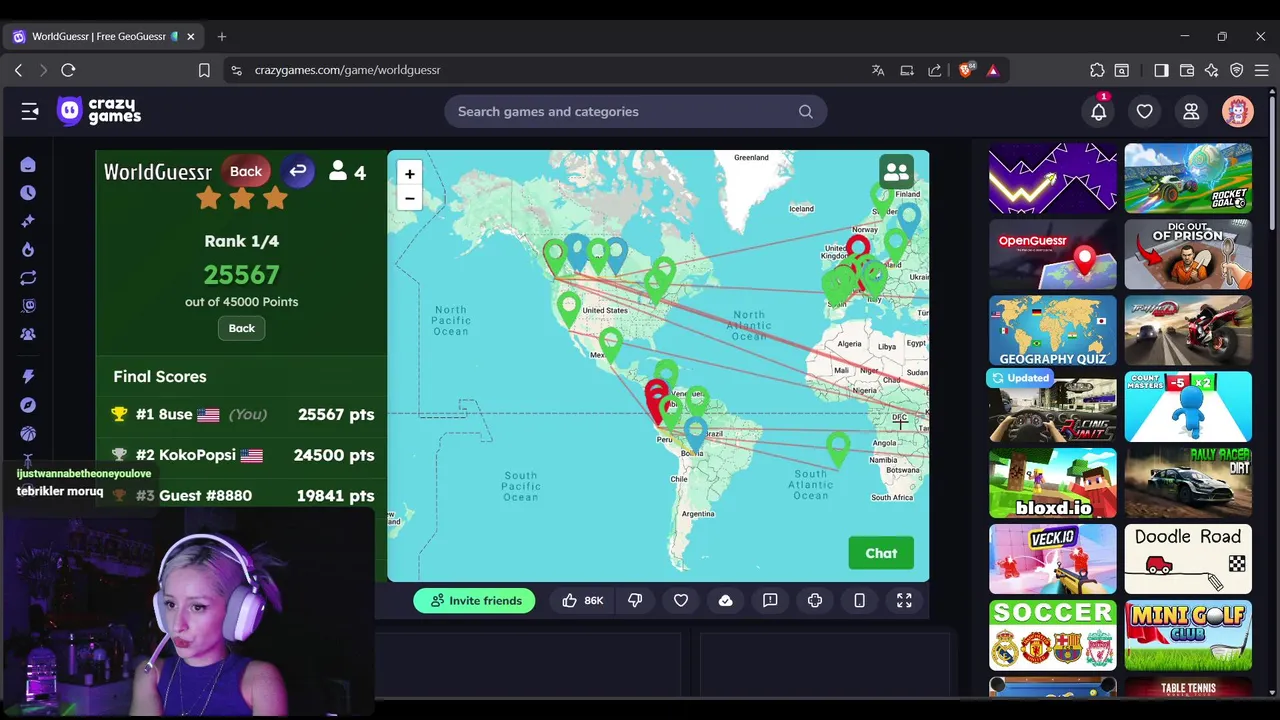Toggle theater mode under the game
Image resolution: width=1280 pixels, height=720 pixels.
pyautogui.click(x=815, y=600)
